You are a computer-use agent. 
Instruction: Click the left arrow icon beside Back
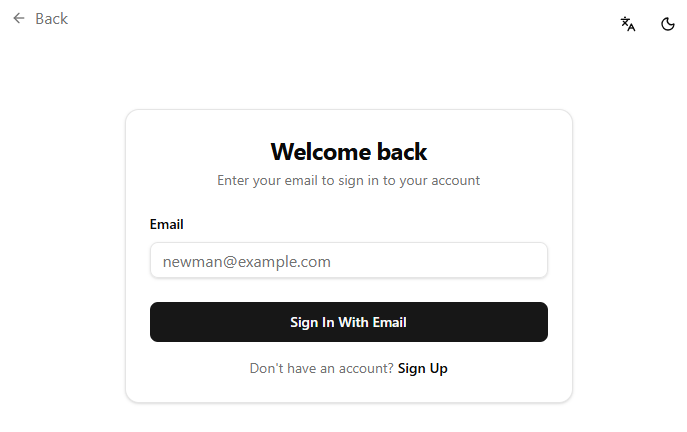(x=18, y=18)
